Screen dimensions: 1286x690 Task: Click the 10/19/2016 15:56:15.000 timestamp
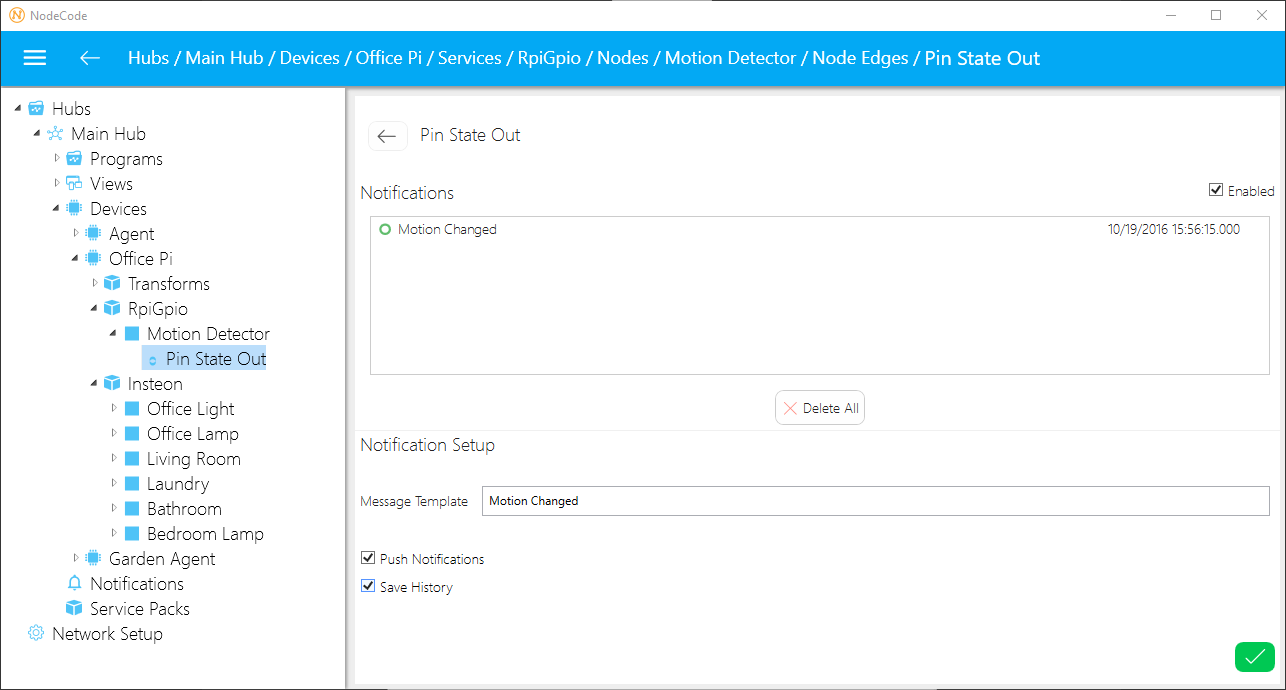pyautogui.click(x=1174, y=230)
